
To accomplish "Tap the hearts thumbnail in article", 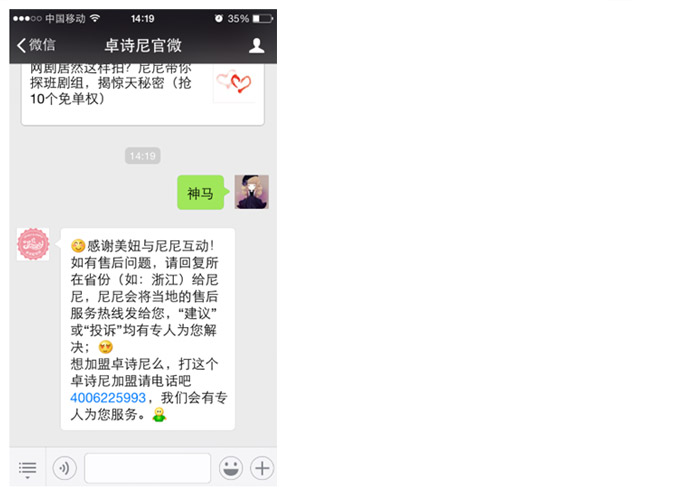I will (234, 83).
